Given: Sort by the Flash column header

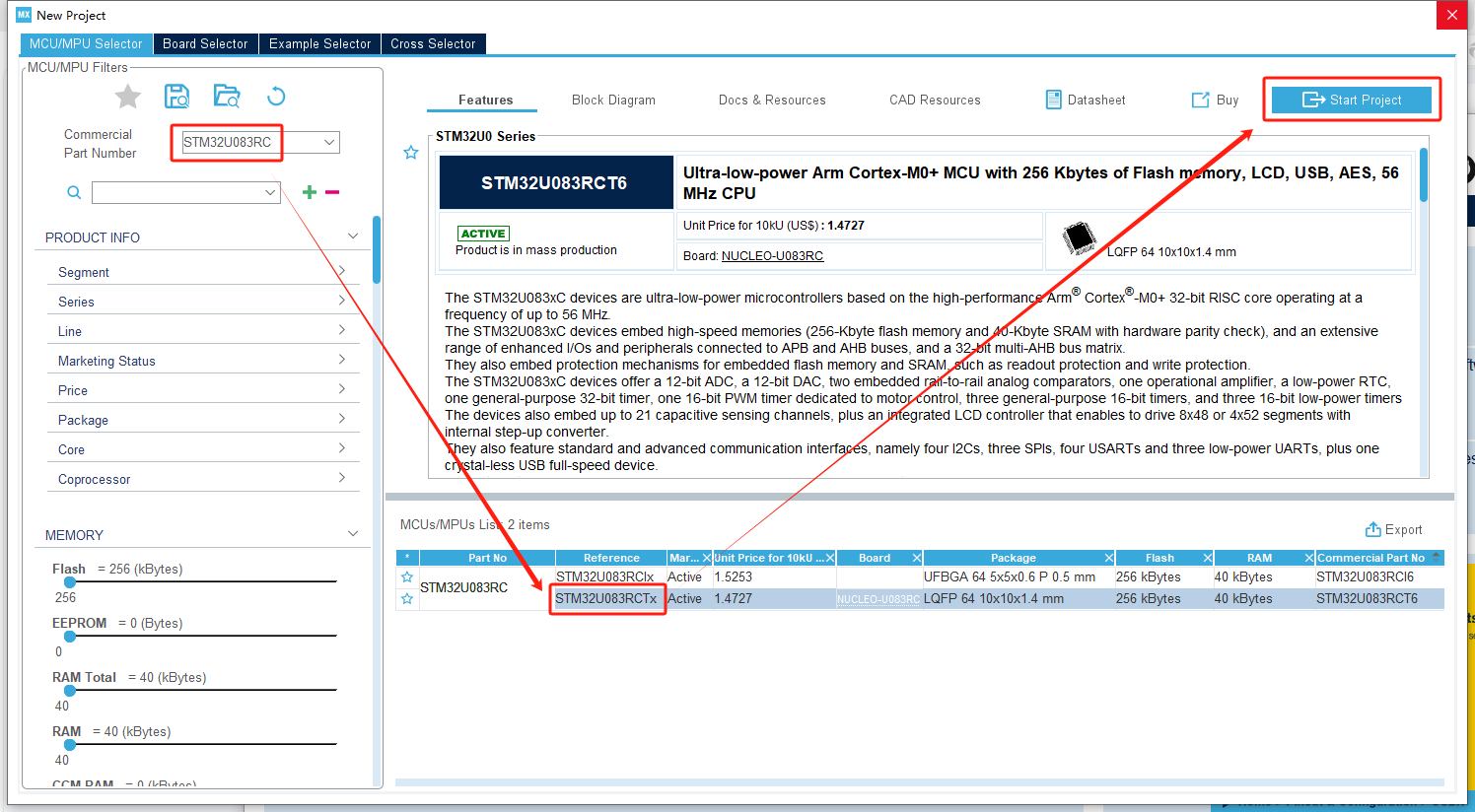Looking at the screenshot, I should tap(1159, 558).
